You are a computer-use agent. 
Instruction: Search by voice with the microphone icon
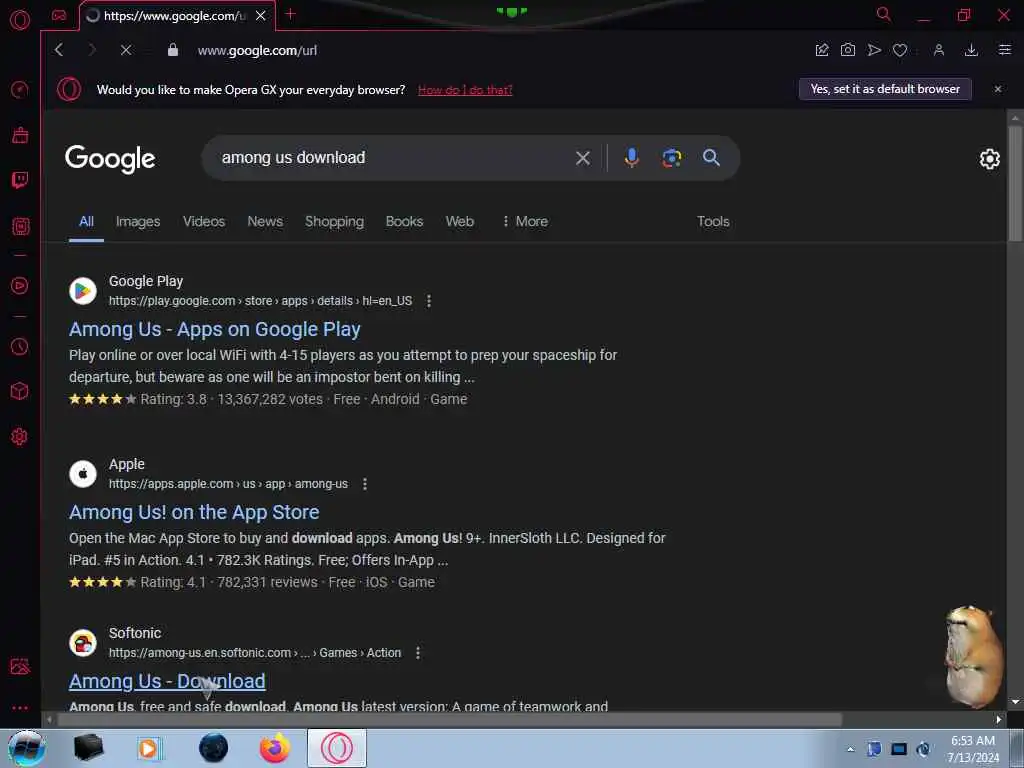[632, 158]
